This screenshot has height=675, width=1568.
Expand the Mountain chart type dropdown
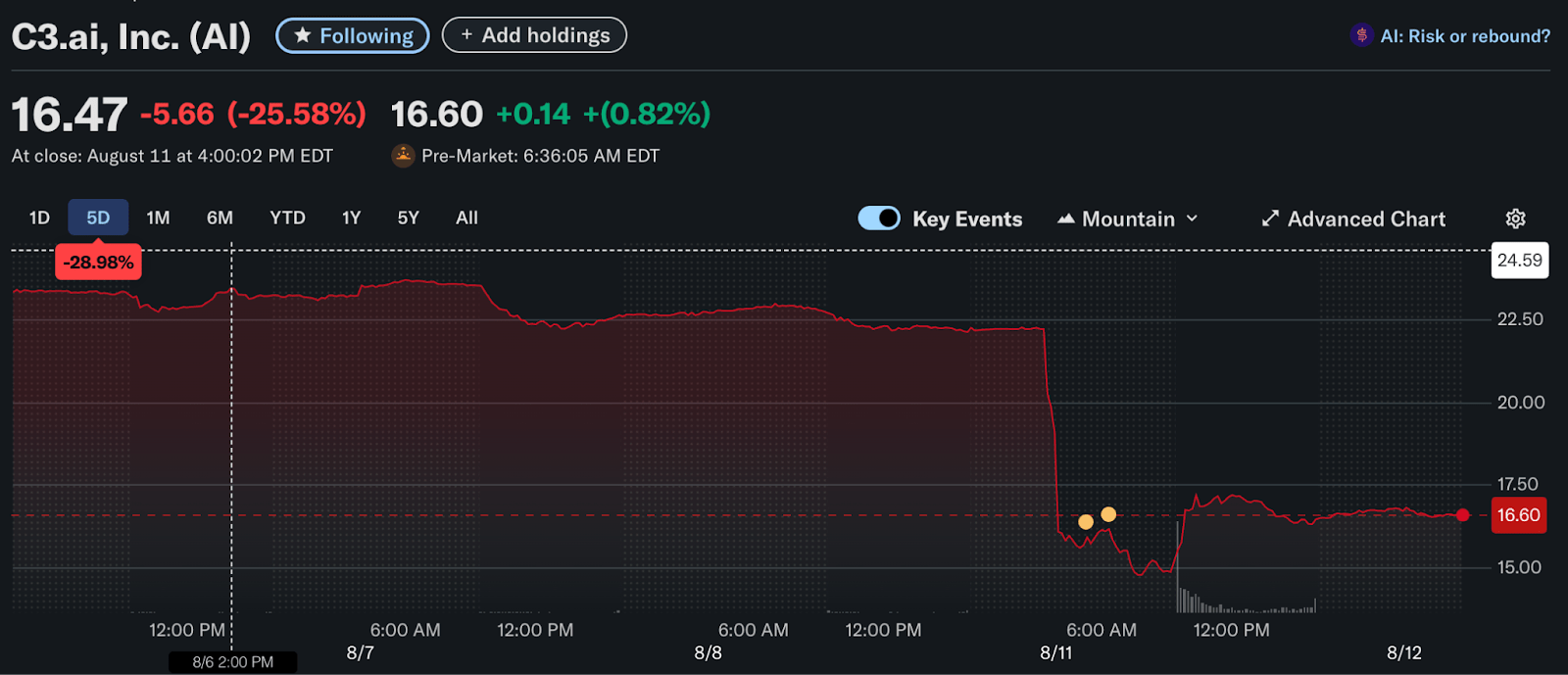click(1192, 218)
